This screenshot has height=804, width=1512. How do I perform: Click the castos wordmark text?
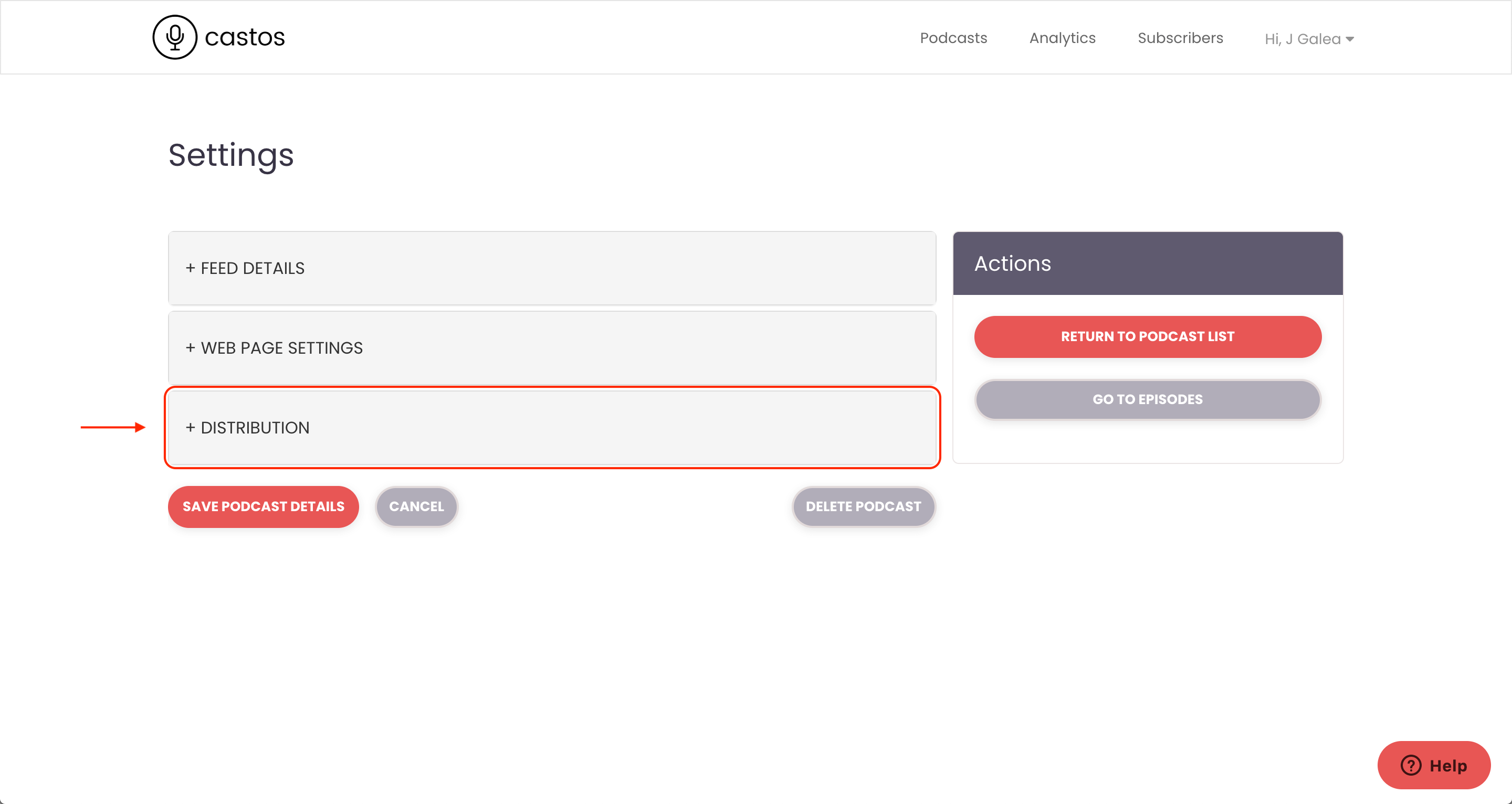click(245, 37)
